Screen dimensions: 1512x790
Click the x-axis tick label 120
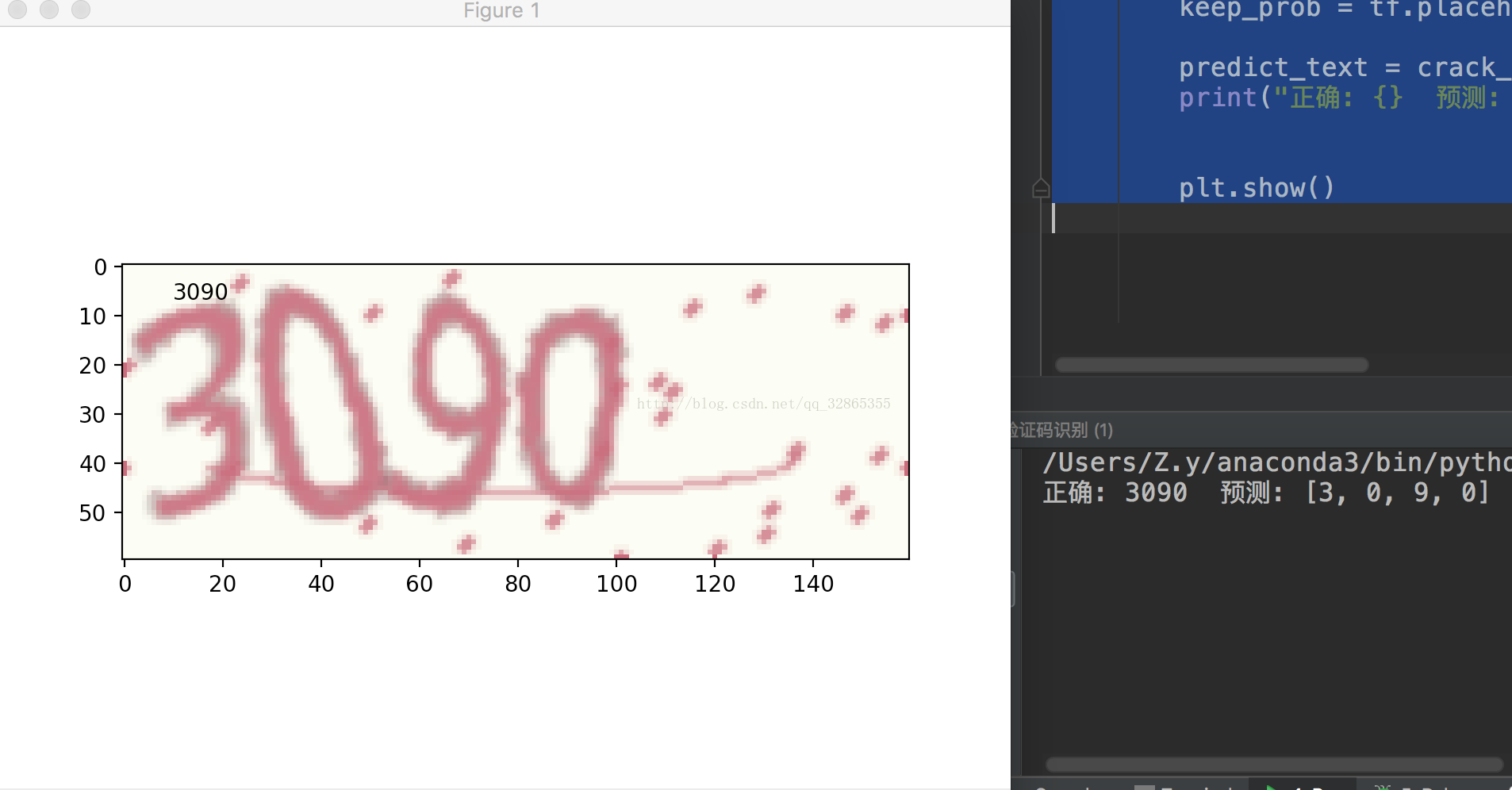click(x=715, y=584)
